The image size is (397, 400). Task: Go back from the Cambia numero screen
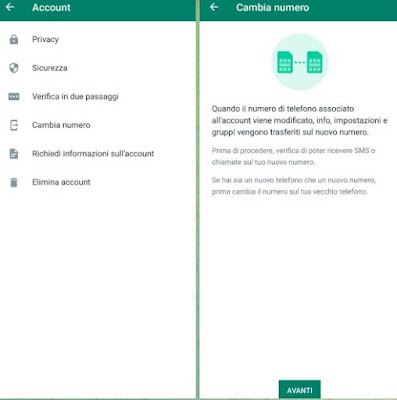[214, 7]
